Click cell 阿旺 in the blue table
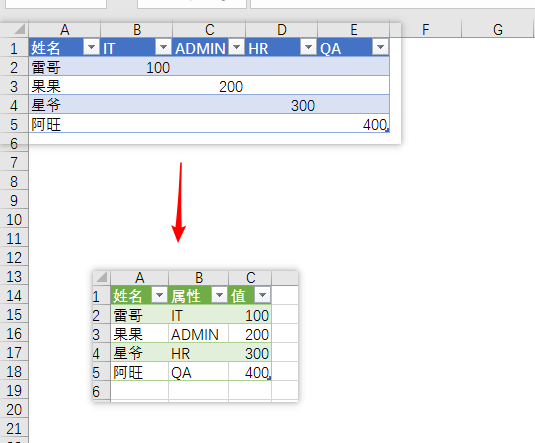Image resolution: width=535 pixels, height=443 pixels. 65,124
